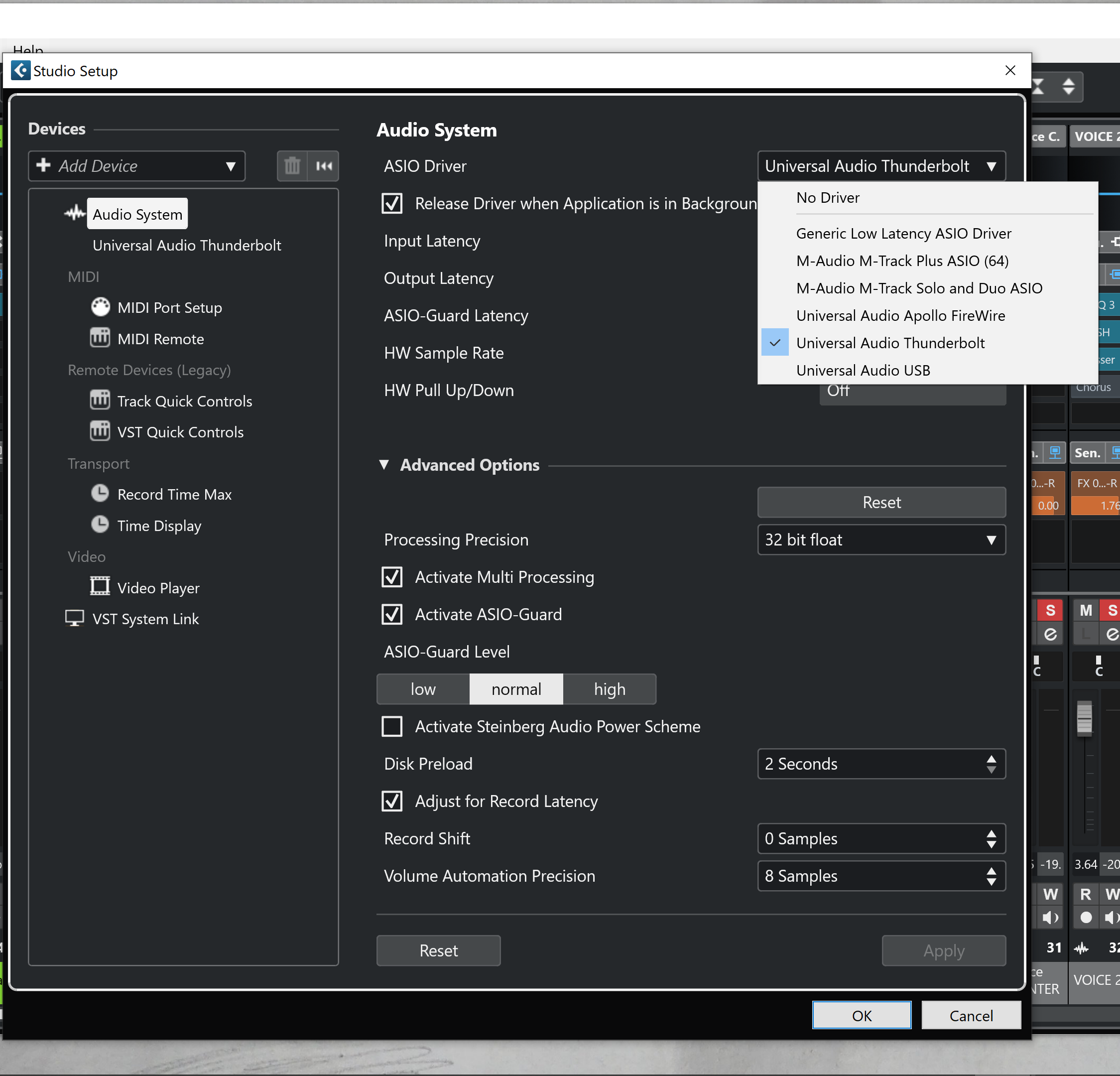Set ASIO-Guard Level to high
This screenshot has height=1076, width=1120.
coord(609,689)
